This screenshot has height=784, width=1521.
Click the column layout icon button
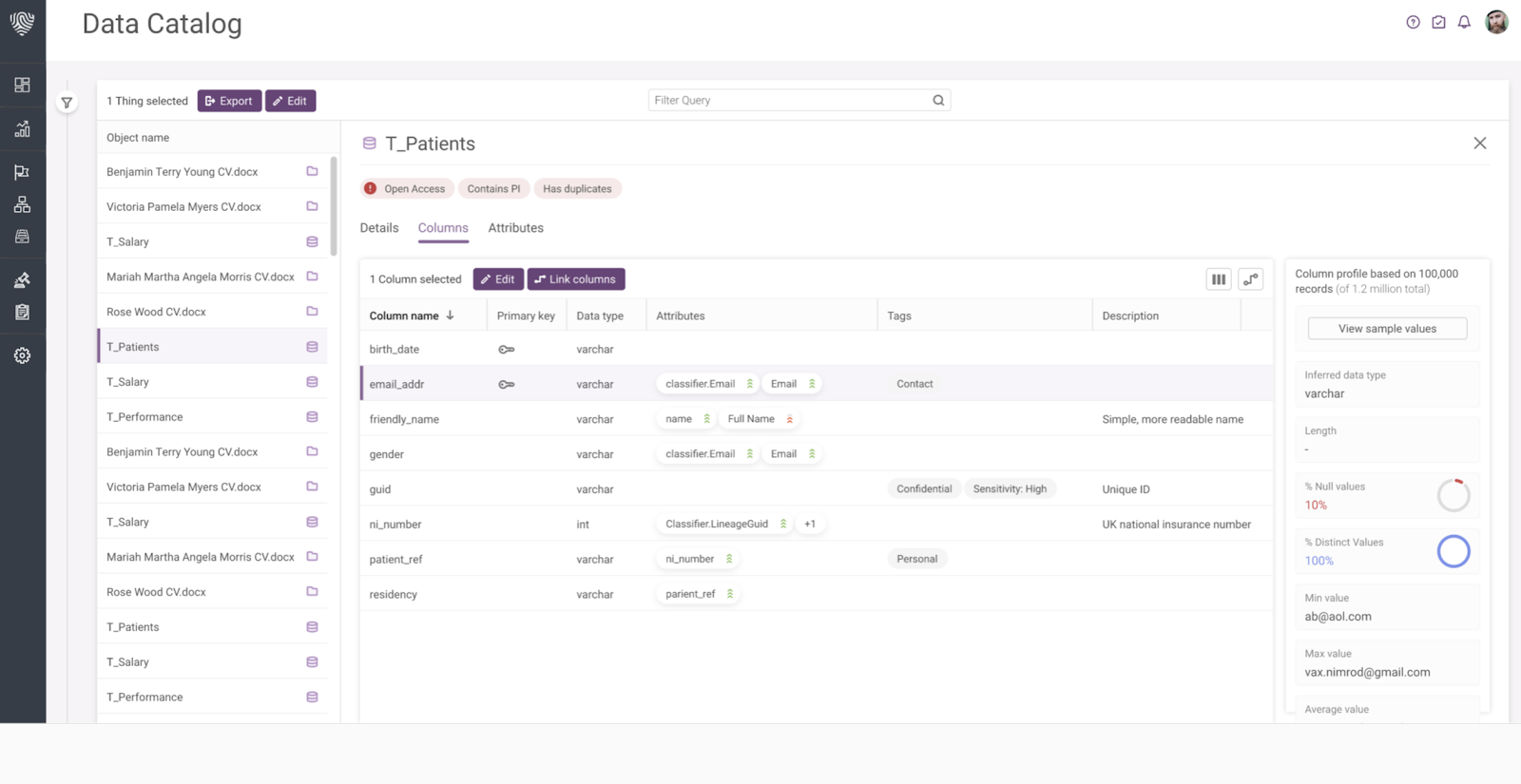point(1219,279)
